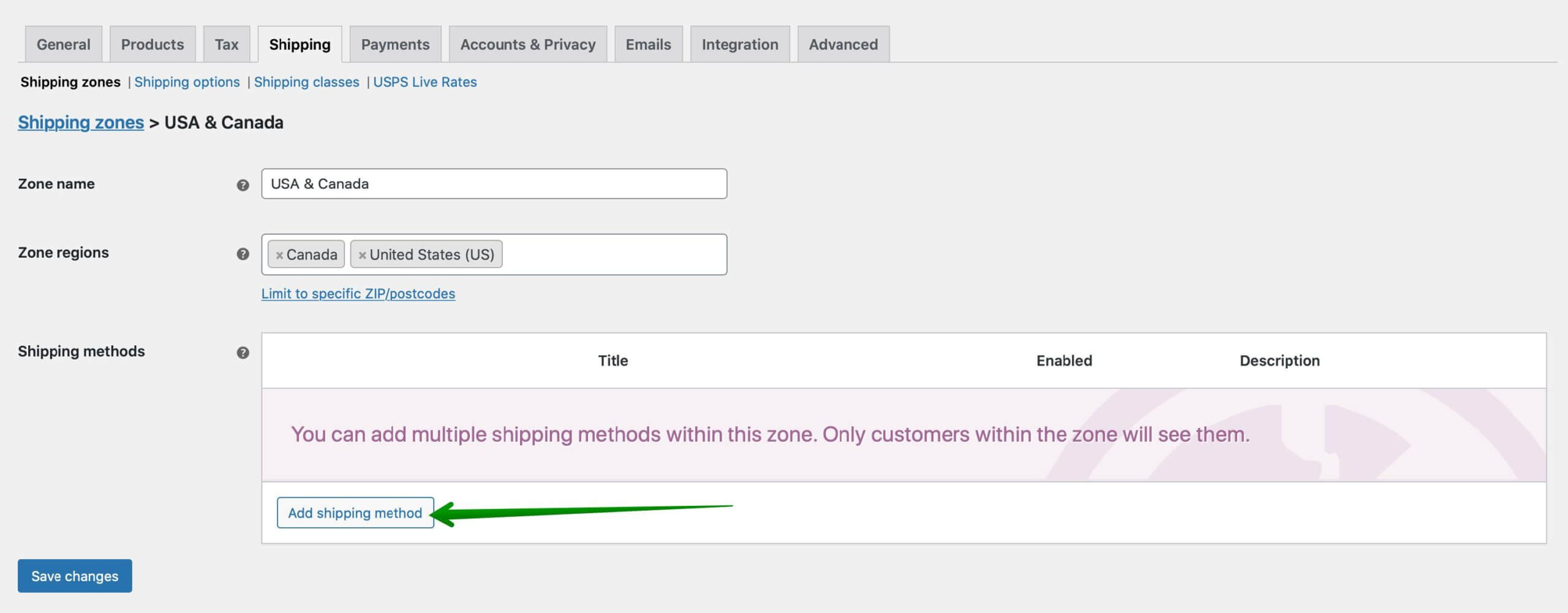1568x613 pixels.
Task: Remove Canada from zone regions
Action: tap(279, 255)
